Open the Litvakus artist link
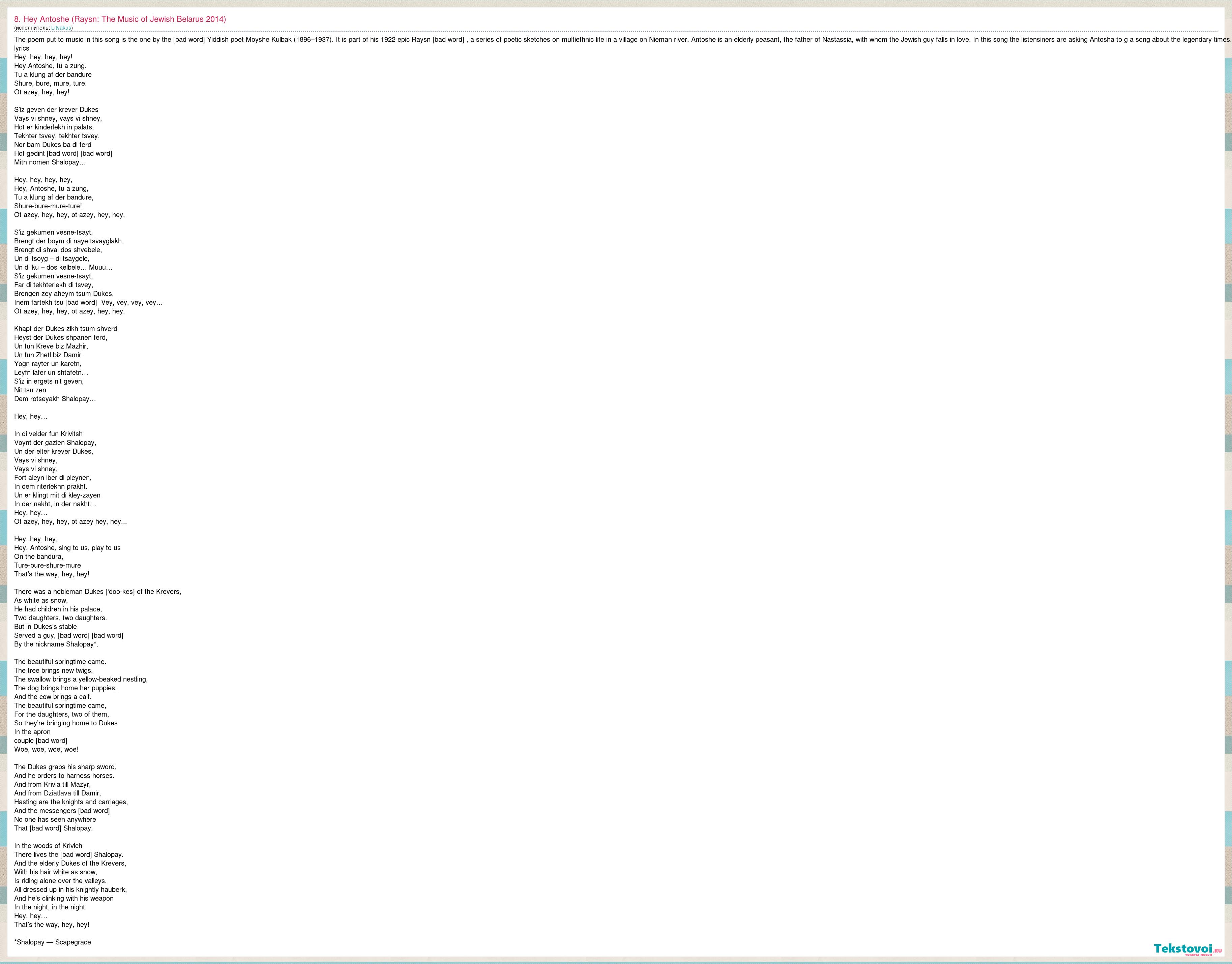The image size is (1232, 964). [x=61, y=28]
